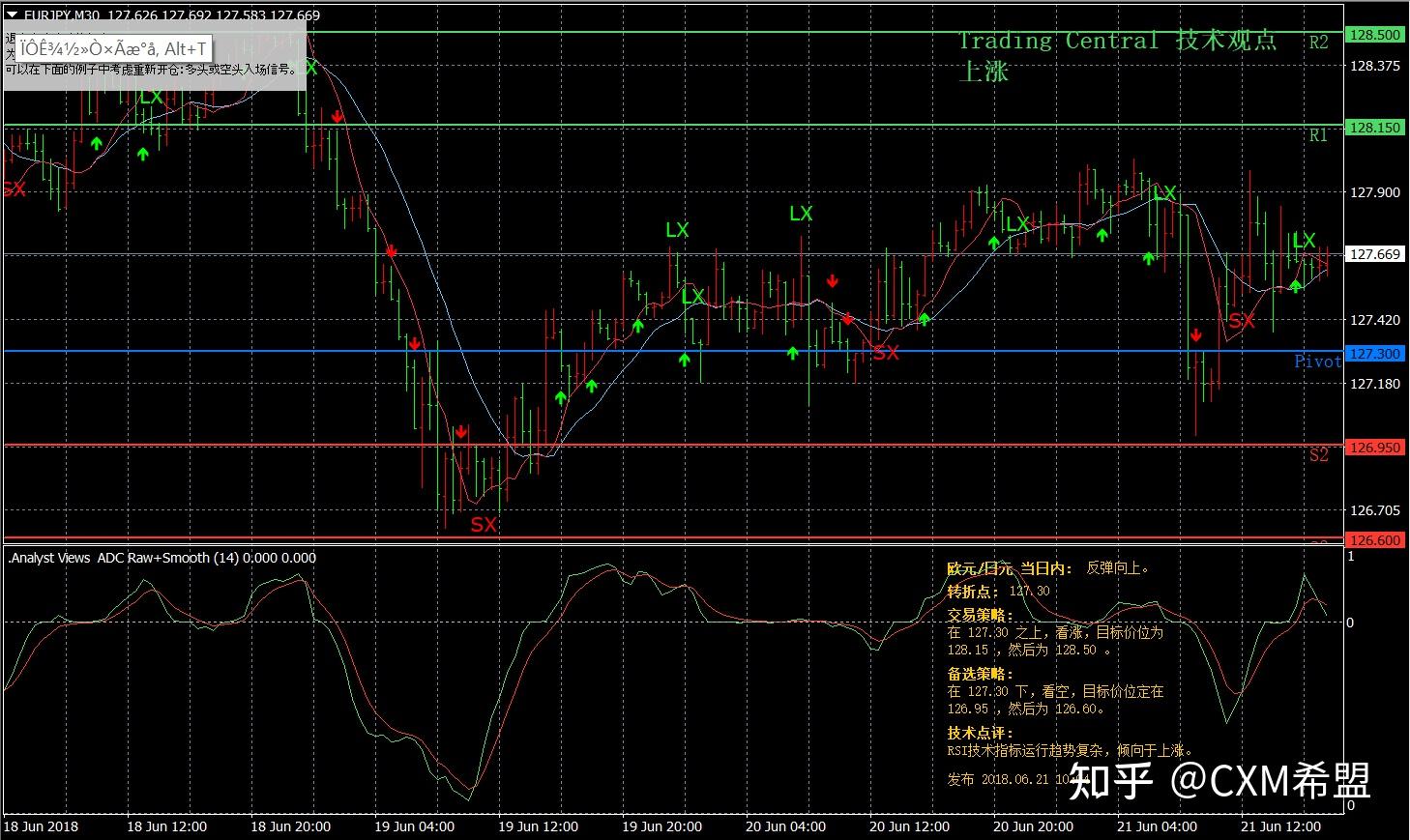Click the blue Pivot level label
The height and width of the screenshot is (840, 1410).
pos(1317,361)
